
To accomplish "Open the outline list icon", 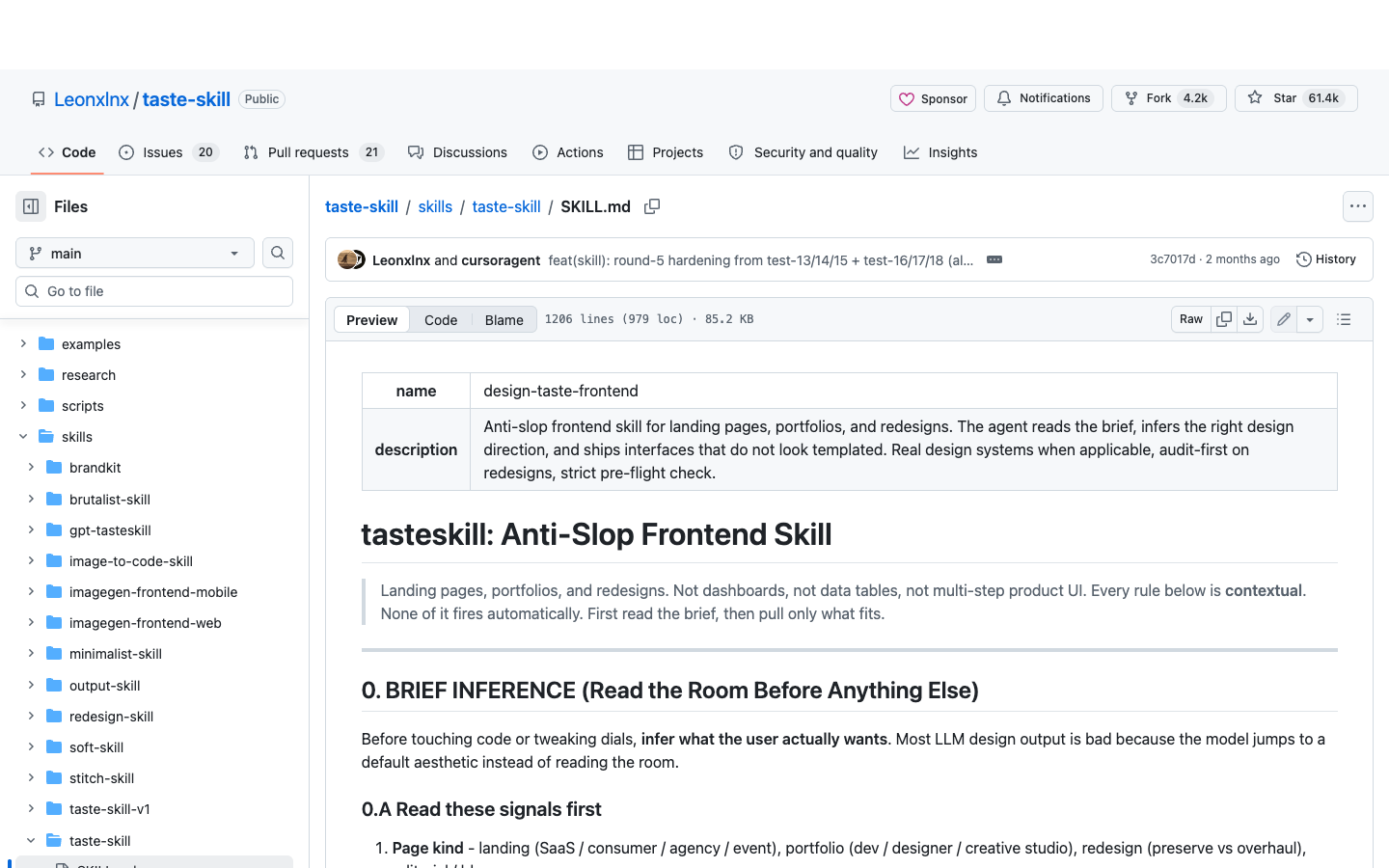I will point(1344,319).
